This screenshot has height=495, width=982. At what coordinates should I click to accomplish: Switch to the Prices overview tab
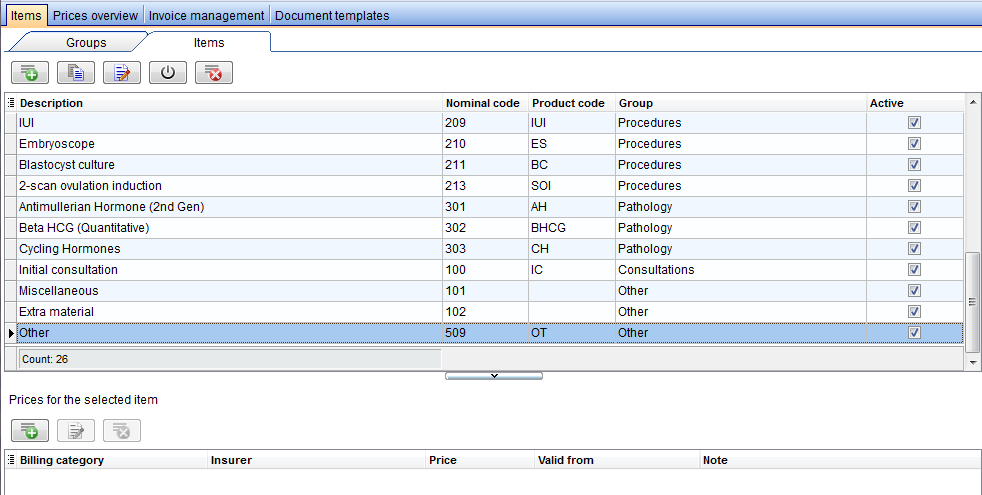tap(95, 16)
